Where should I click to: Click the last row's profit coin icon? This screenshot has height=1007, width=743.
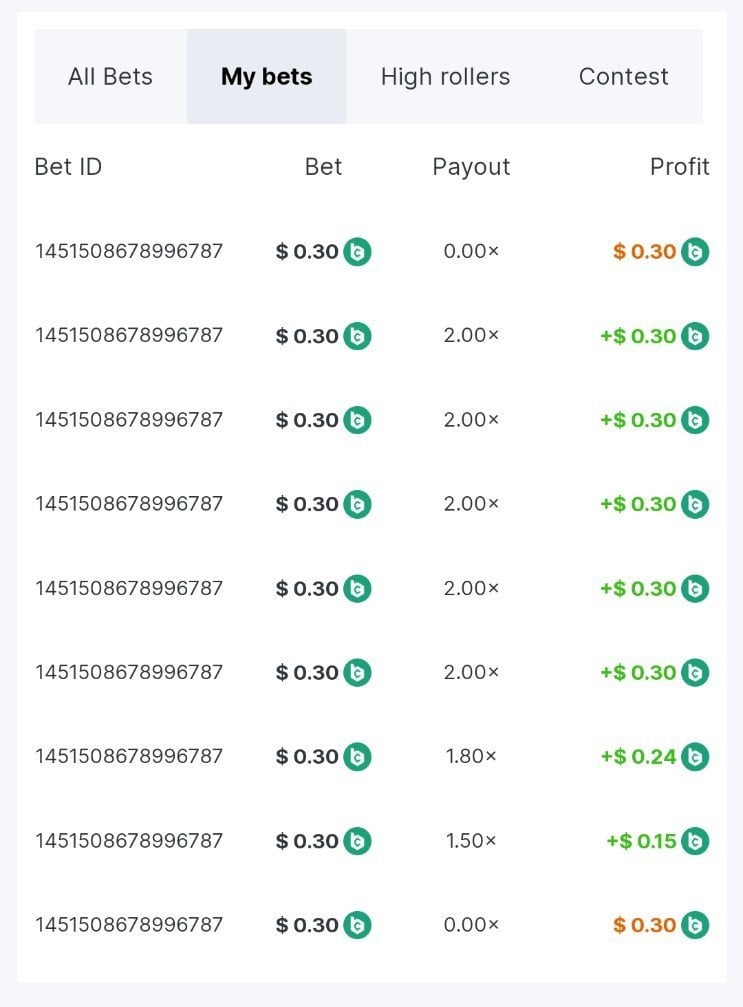pyautogui.click(x=695, y=925)
